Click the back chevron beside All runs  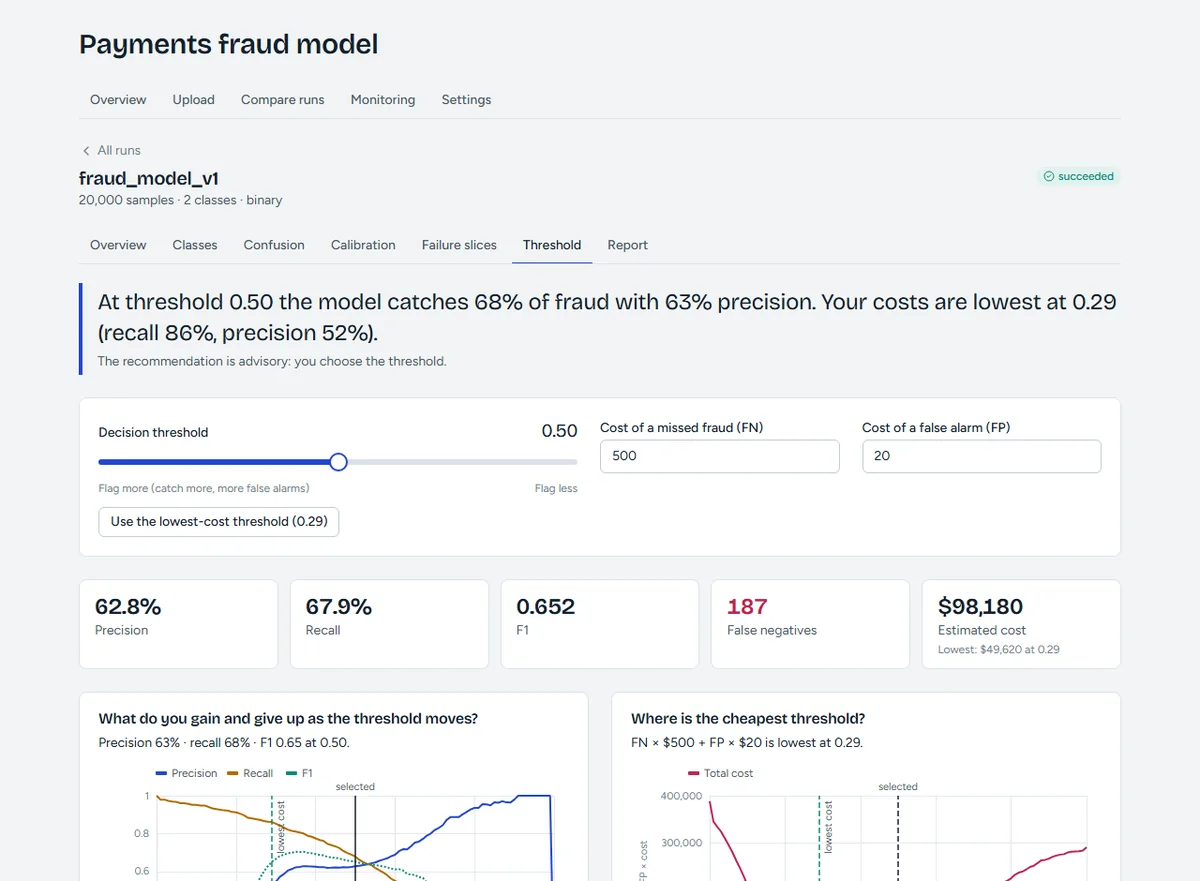[x=86, y=151]
